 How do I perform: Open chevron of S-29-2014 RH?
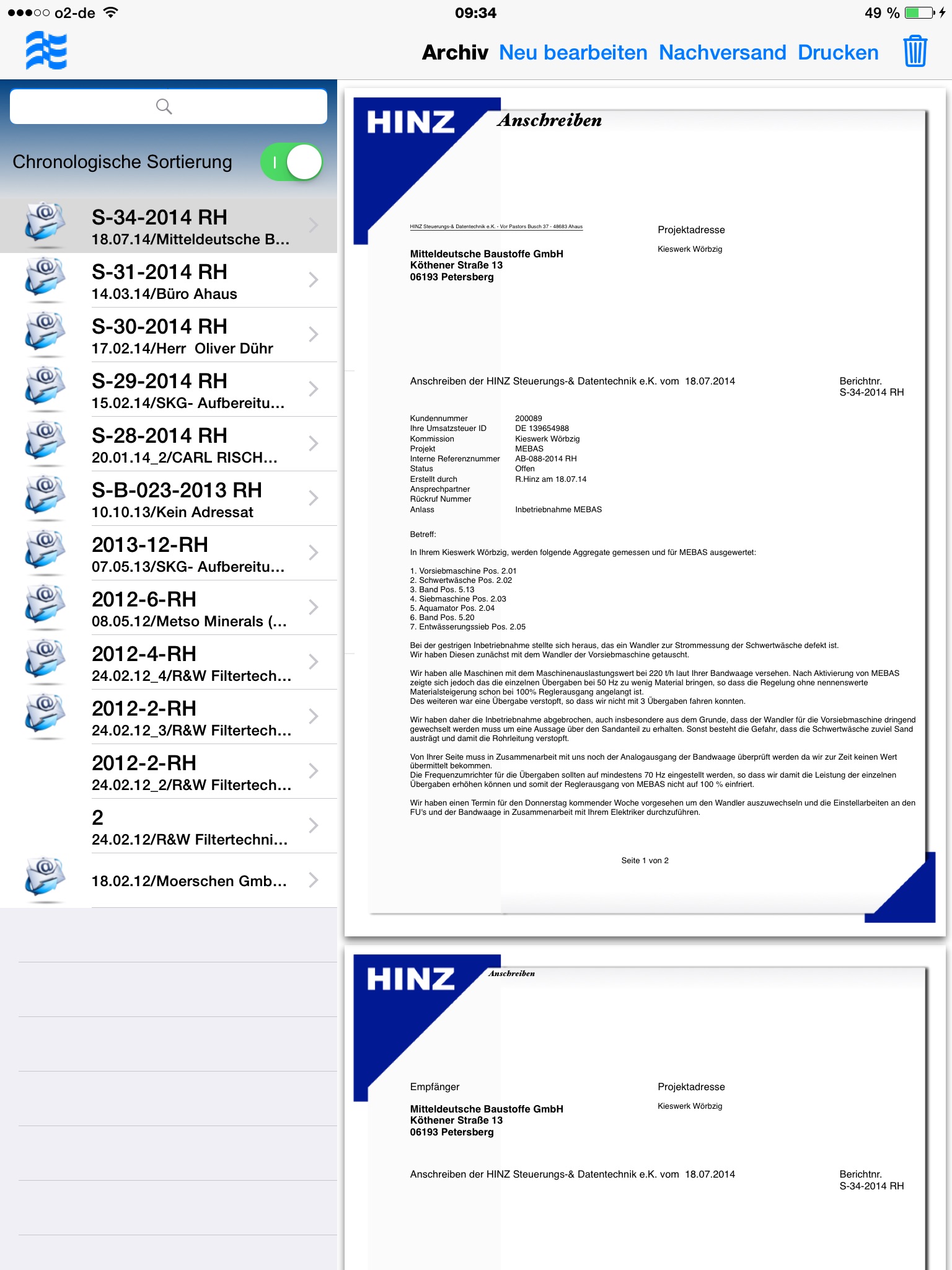pyautogui.click(x=314, y=389)
